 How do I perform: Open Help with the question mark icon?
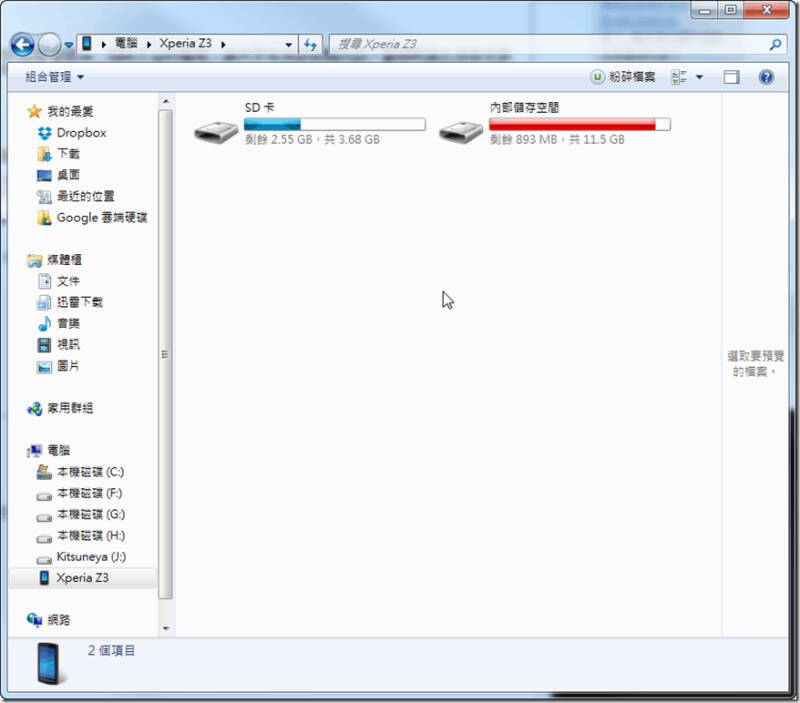click(x=766, y=77)
